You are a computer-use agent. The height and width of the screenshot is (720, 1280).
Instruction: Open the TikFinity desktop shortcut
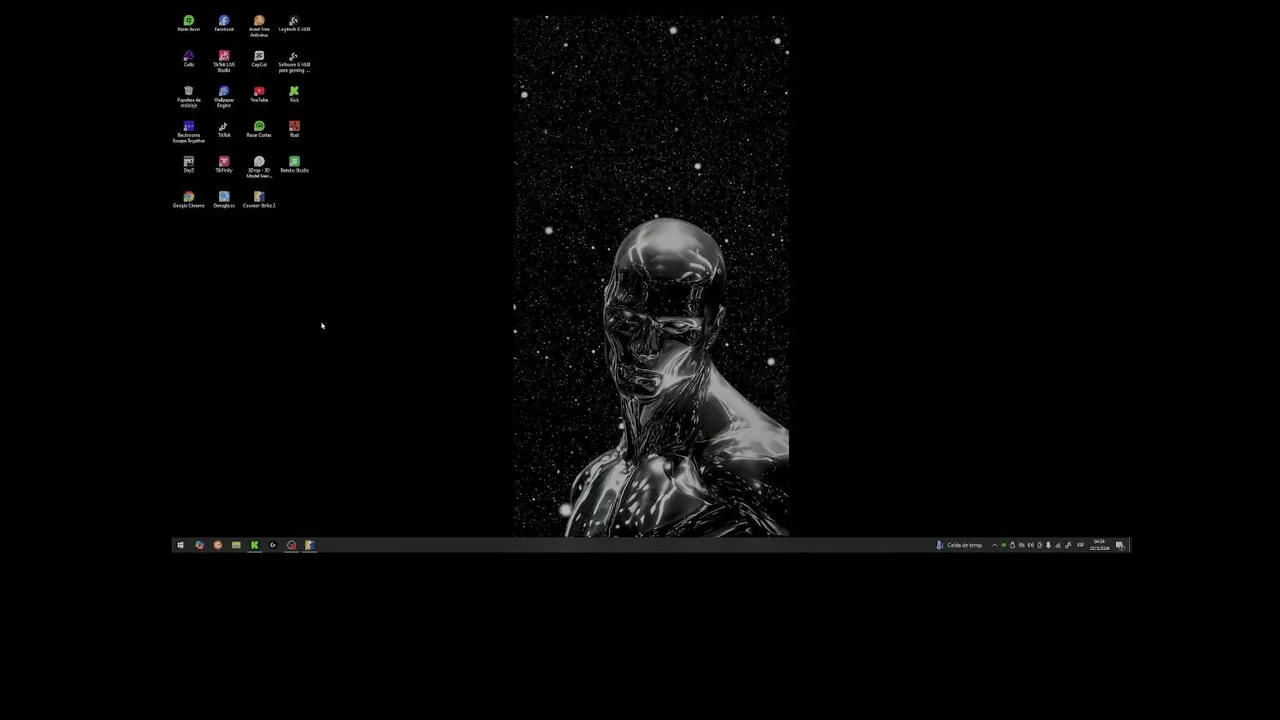click(224, 164)
